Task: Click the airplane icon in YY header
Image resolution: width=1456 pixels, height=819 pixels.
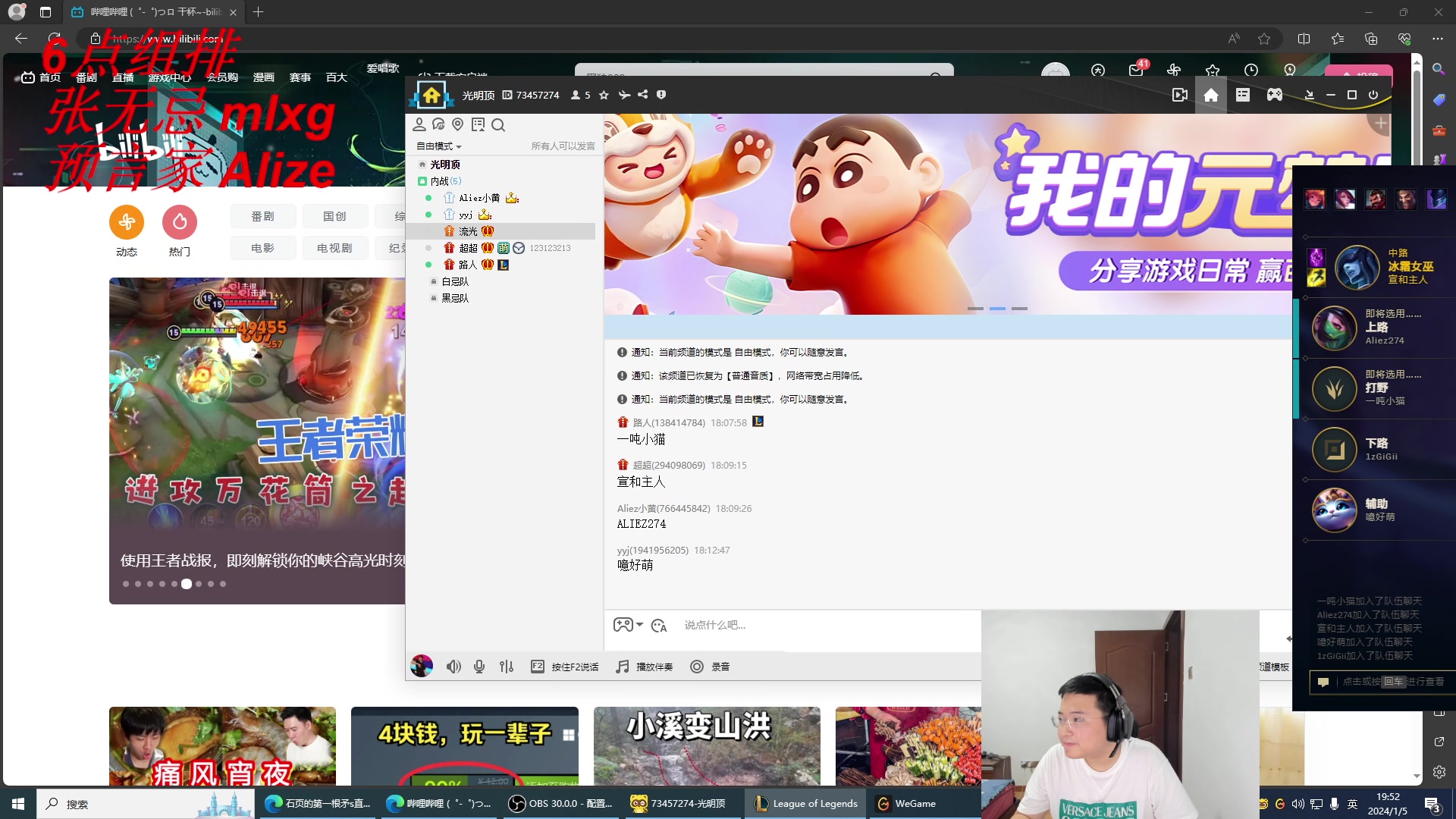Action: tap(624, 95)
